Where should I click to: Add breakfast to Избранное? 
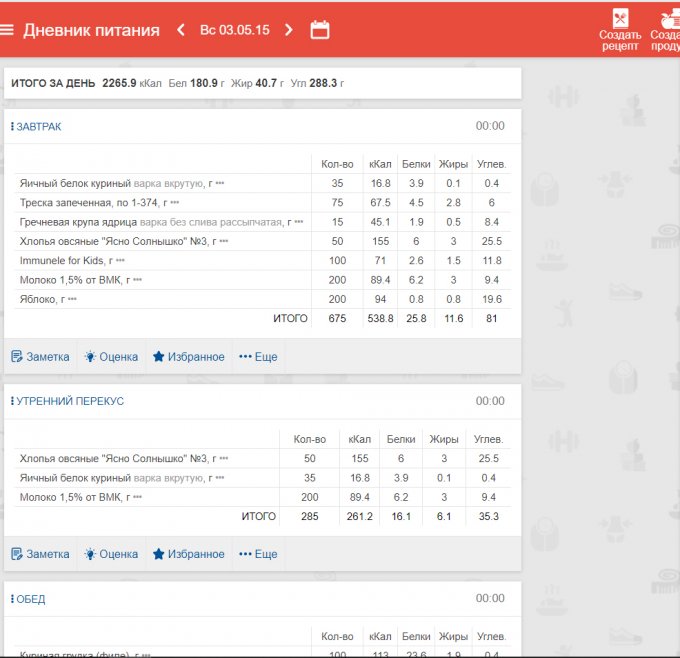pyautogui.click(x=188, y=357)
